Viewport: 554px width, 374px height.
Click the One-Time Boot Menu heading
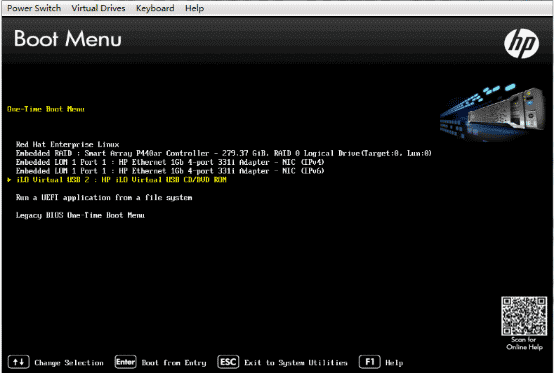pyautogui.click(x=46, y=109)
